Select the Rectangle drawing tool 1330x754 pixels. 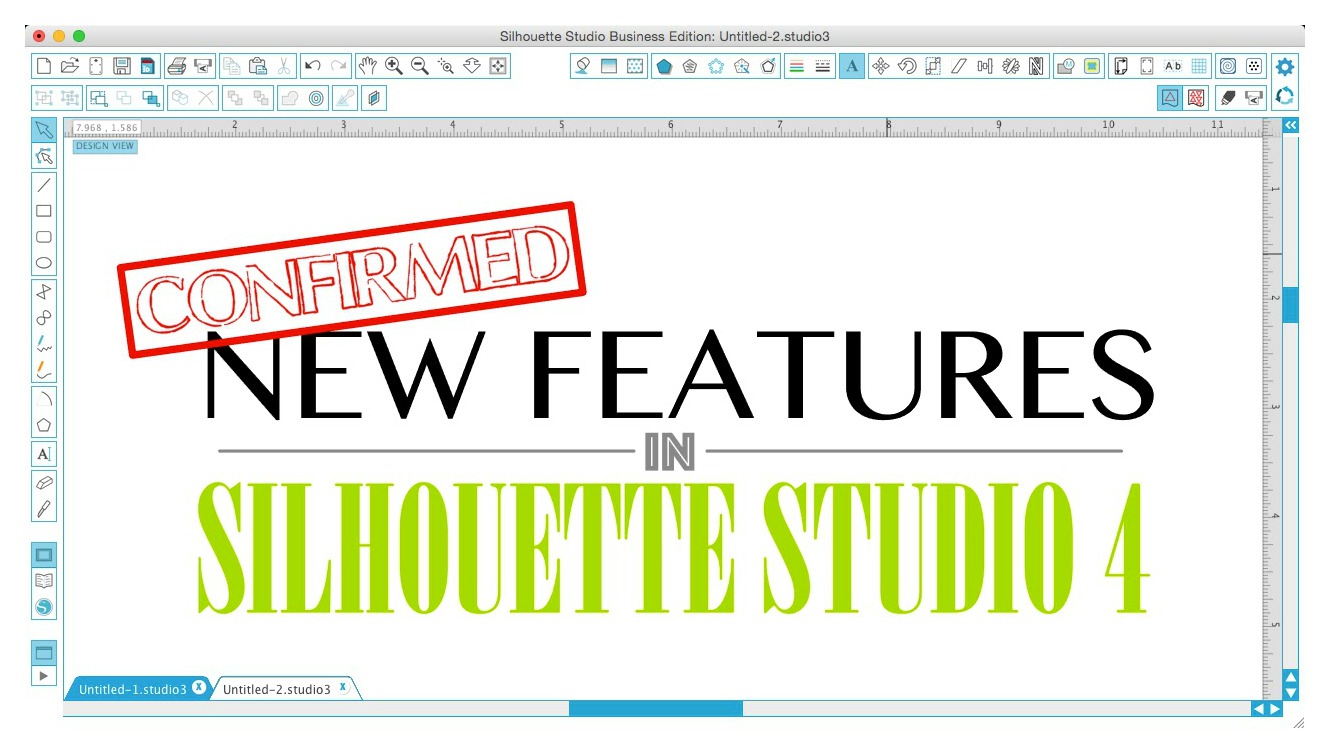(x=44, y=211)
